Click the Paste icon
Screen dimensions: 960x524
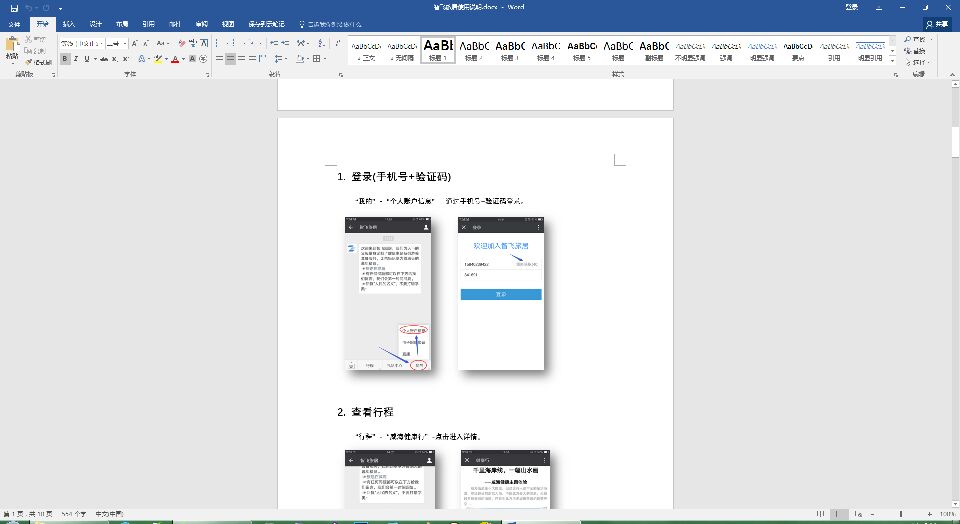(x=11, y=47)
